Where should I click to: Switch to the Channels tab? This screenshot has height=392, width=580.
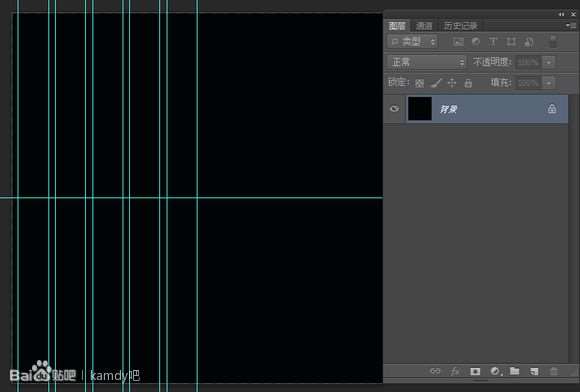pos(424,26)
